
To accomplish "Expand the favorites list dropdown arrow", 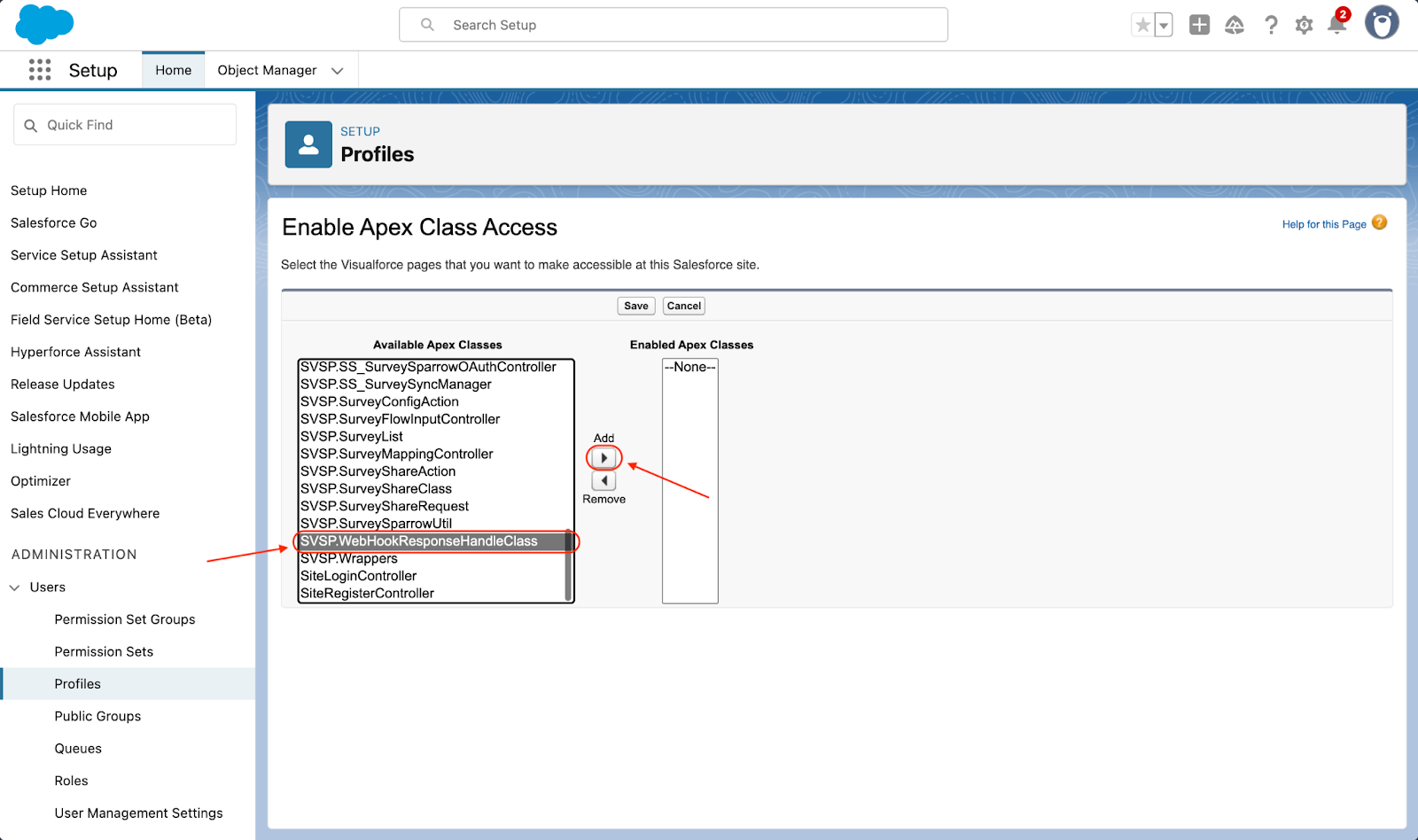I will [1164, 25].
